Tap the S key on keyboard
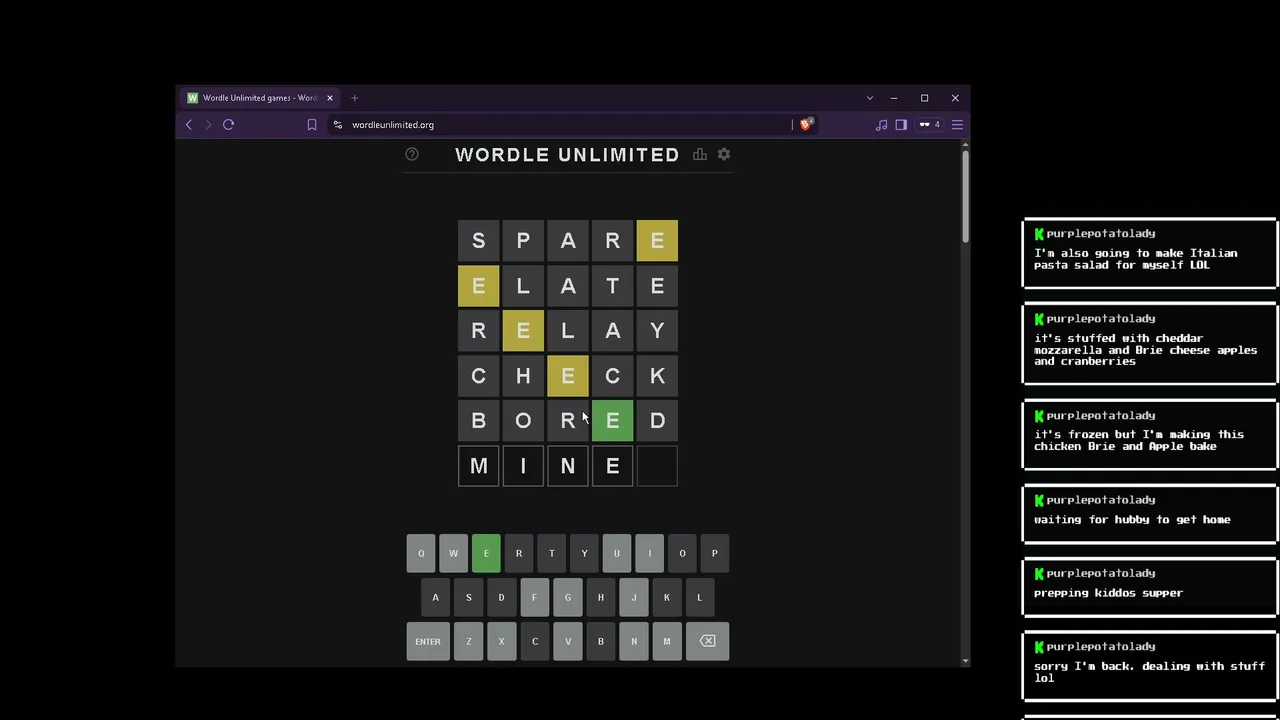Viewport: 1280px width, 720px height. (x=468, y=597)
